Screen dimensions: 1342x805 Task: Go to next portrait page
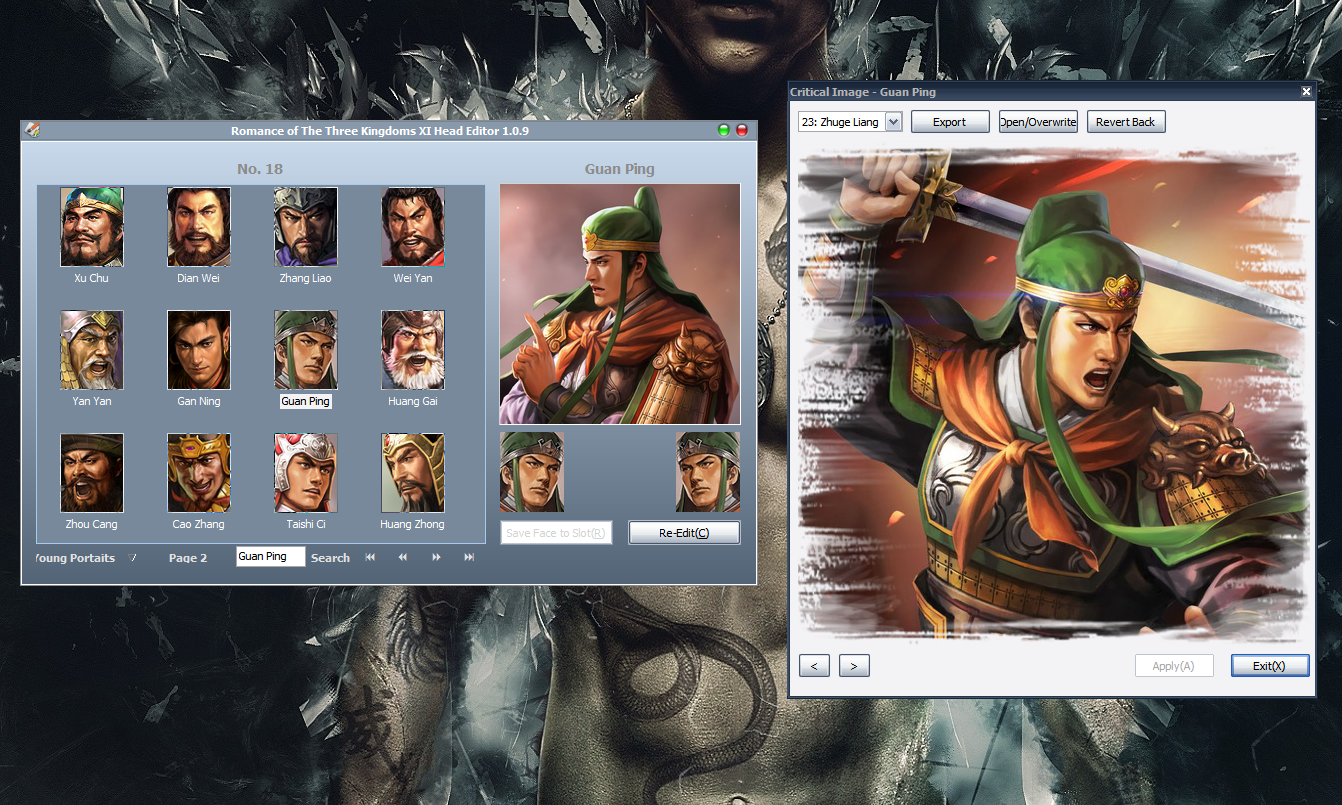[x=436, y=557]
